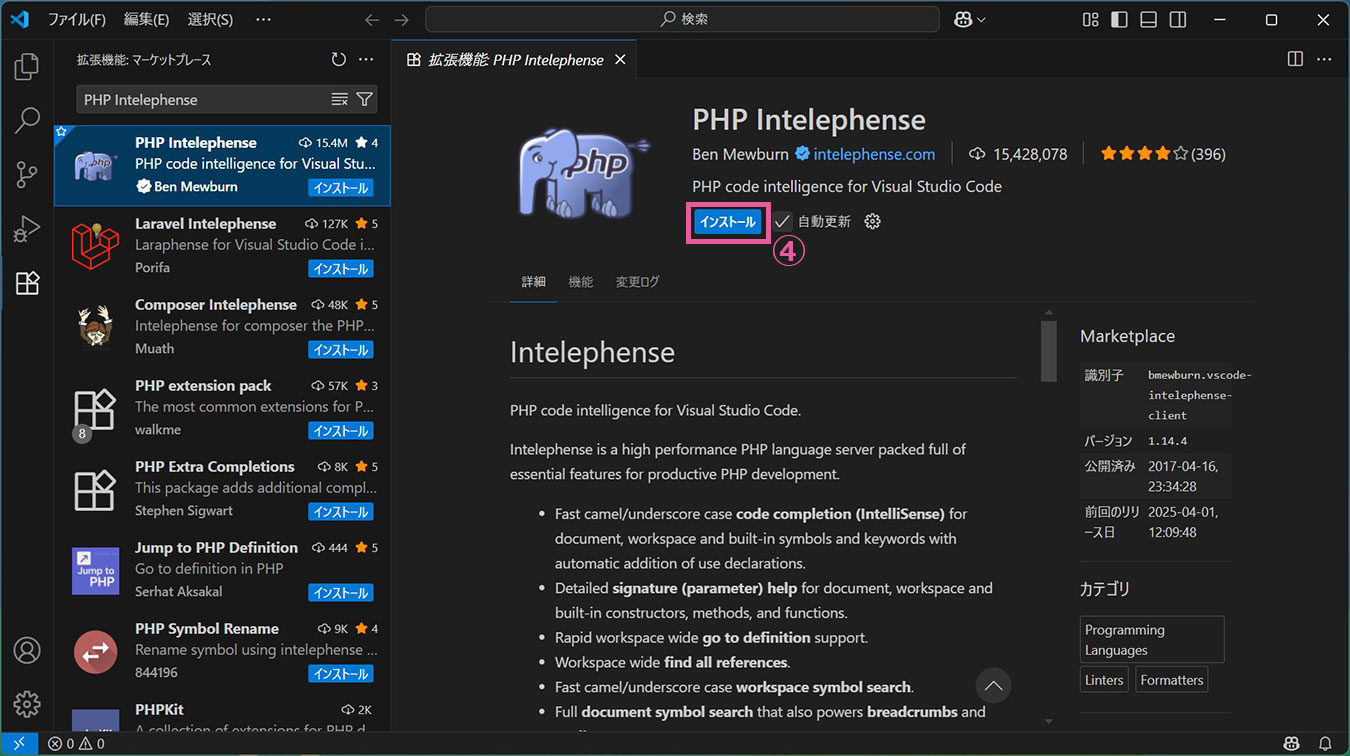1350x756 pixels.
Task: Close the PHP Intelephense extension tab
Action: pyautogui.click(x=620, y=60)
